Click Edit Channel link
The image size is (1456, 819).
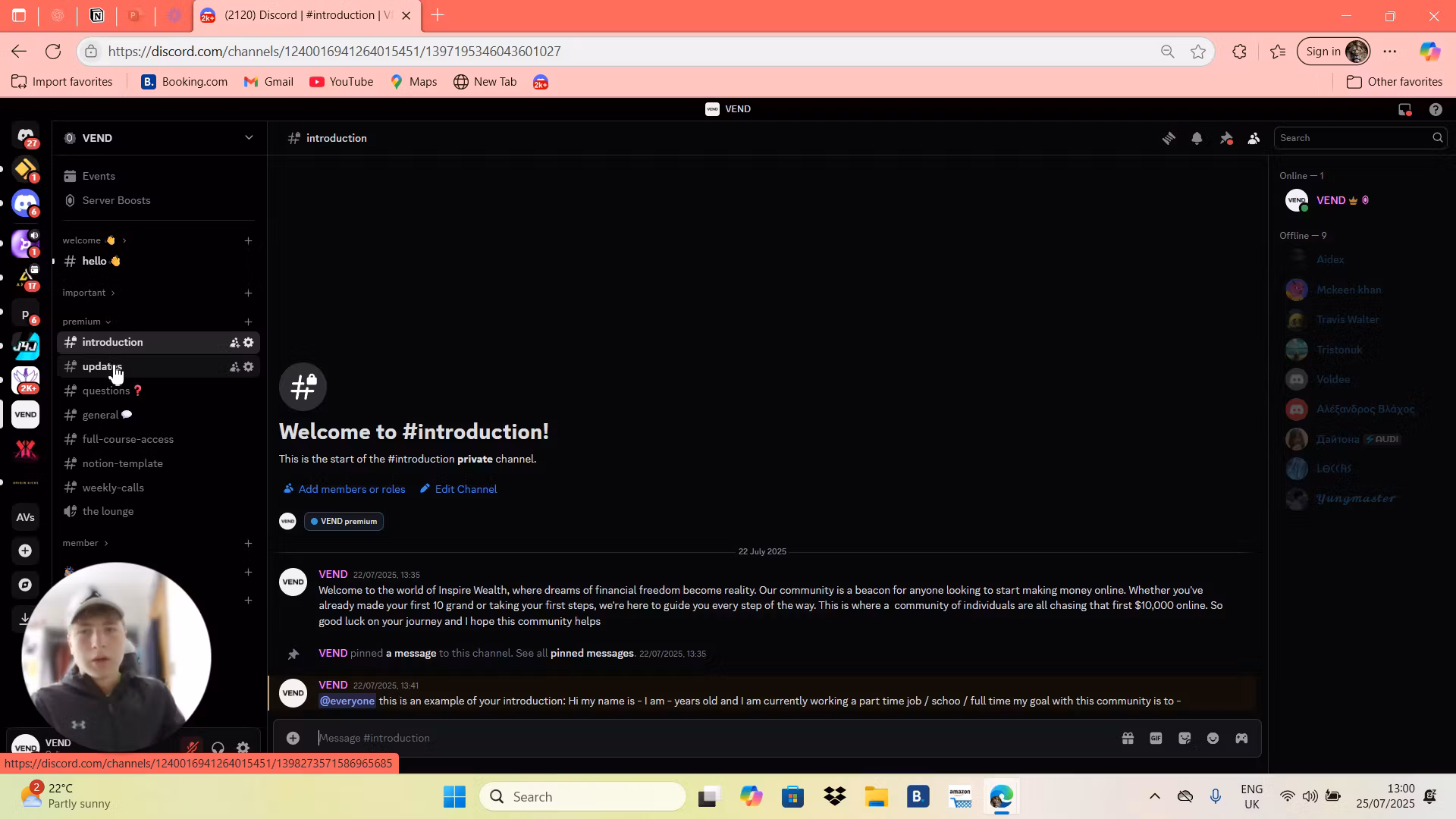pos(459,489)
